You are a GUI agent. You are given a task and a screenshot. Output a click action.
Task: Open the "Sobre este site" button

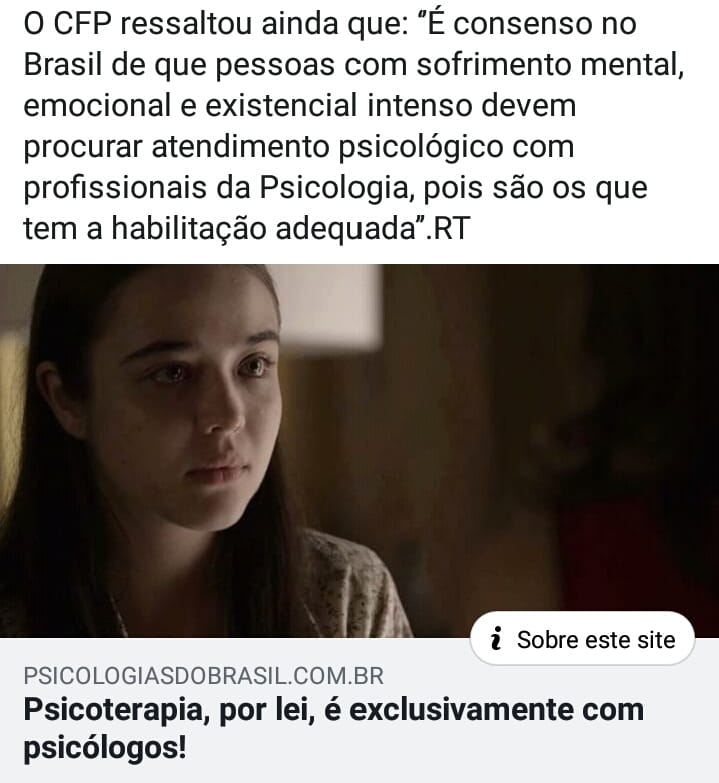click(x=582, y=639)
